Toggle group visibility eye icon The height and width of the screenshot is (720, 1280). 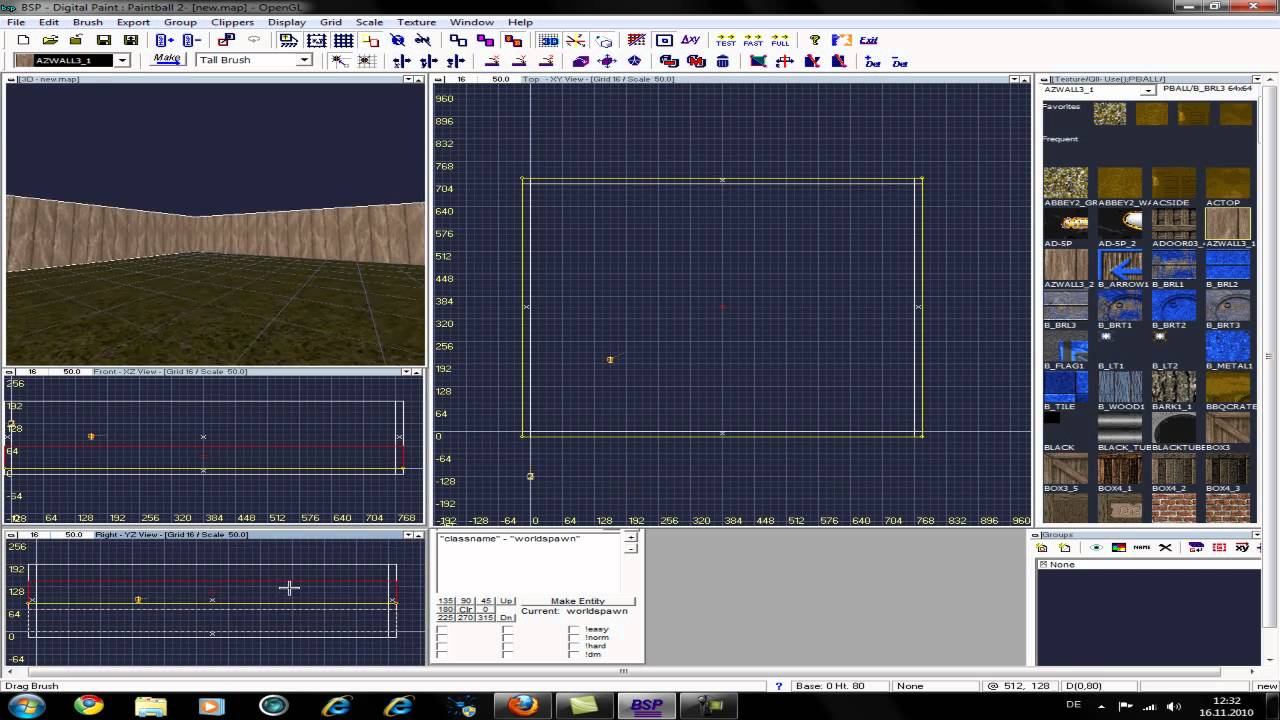click(x=1096, y=548)
